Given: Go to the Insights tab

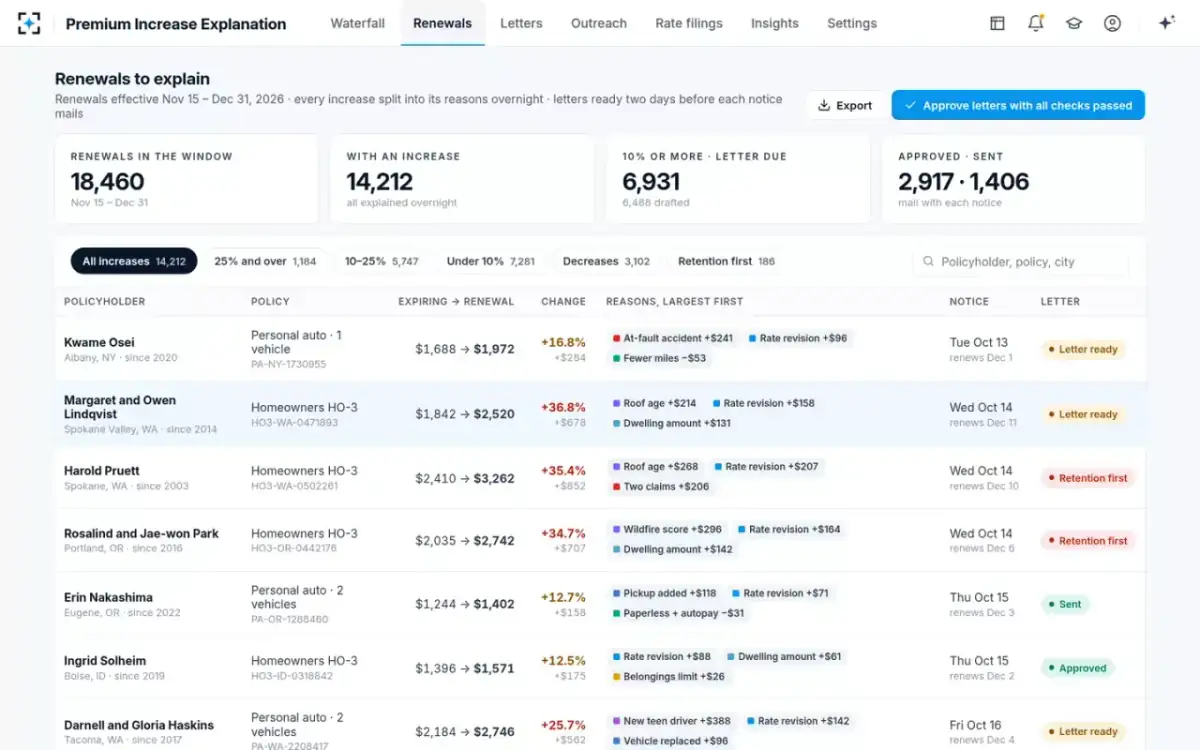Looking at the screenshot, I should pyautogui.click(x=775, y=23).
